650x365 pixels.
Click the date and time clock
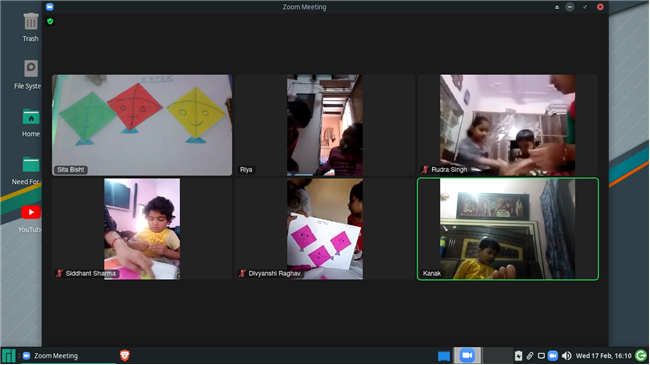click(603, 356)
